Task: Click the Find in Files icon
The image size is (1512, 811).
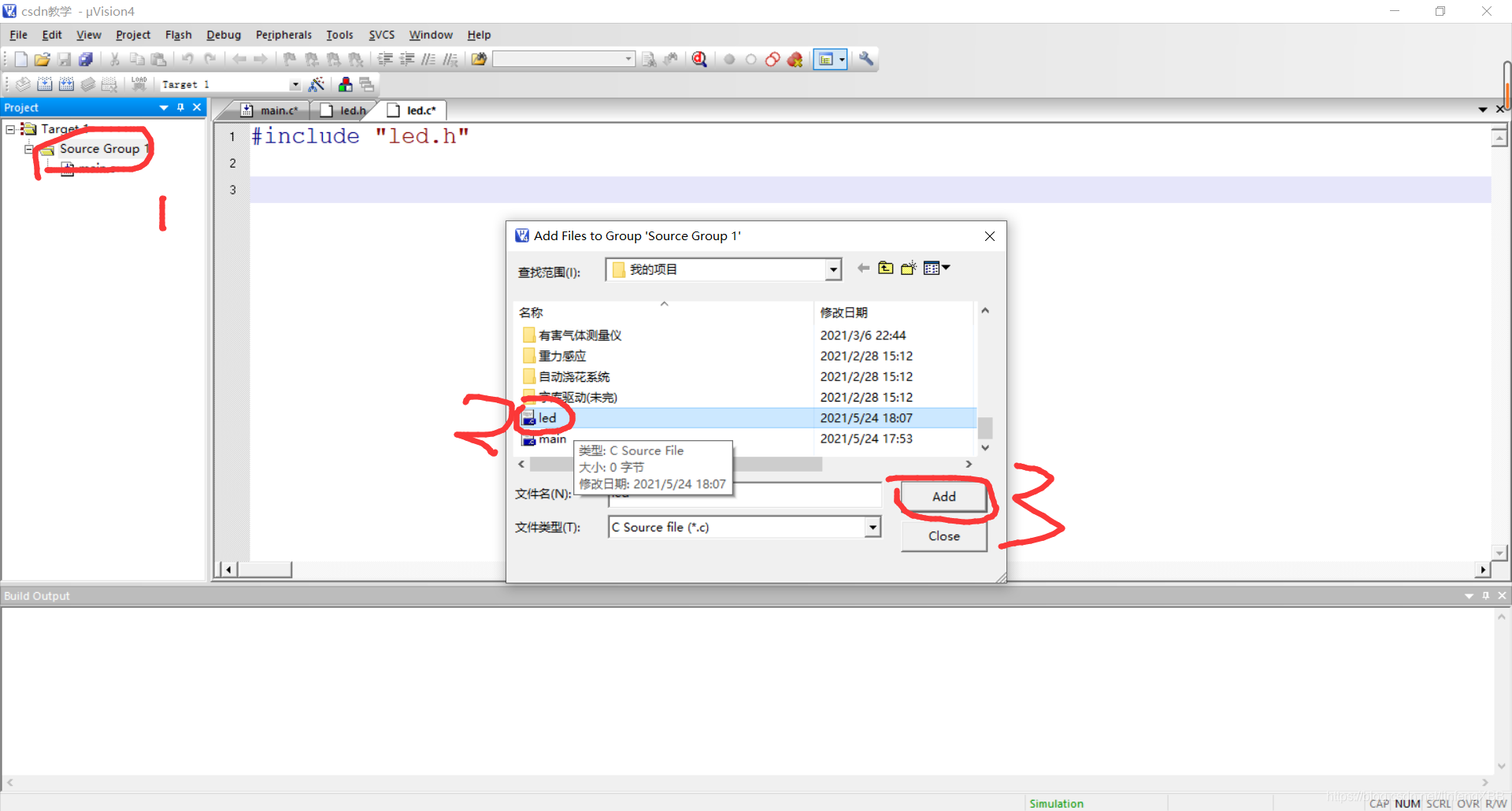Action: (x=479, y=59)
